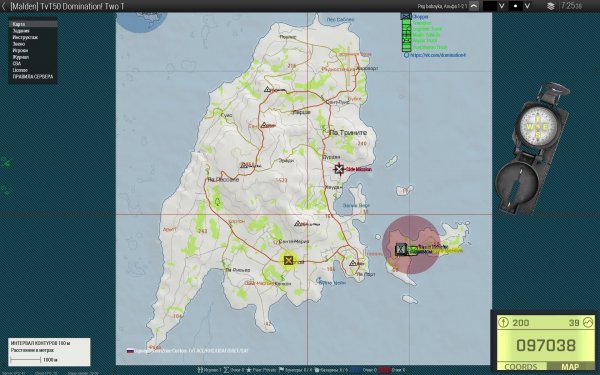Viewport: 600px width, 375px height.
Task: Click the compass on the right side
Action: pos(532,148)
